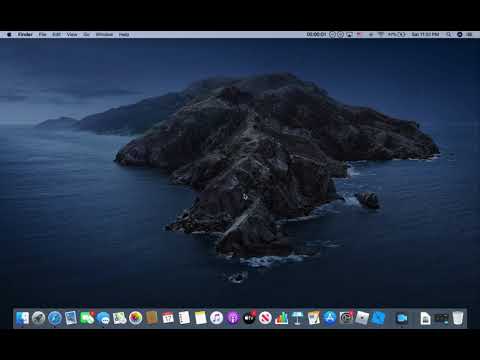This screenshot has width=480, height=360.
Task: Click the 00:00:01 recording timer
Action: pos(316,34)
